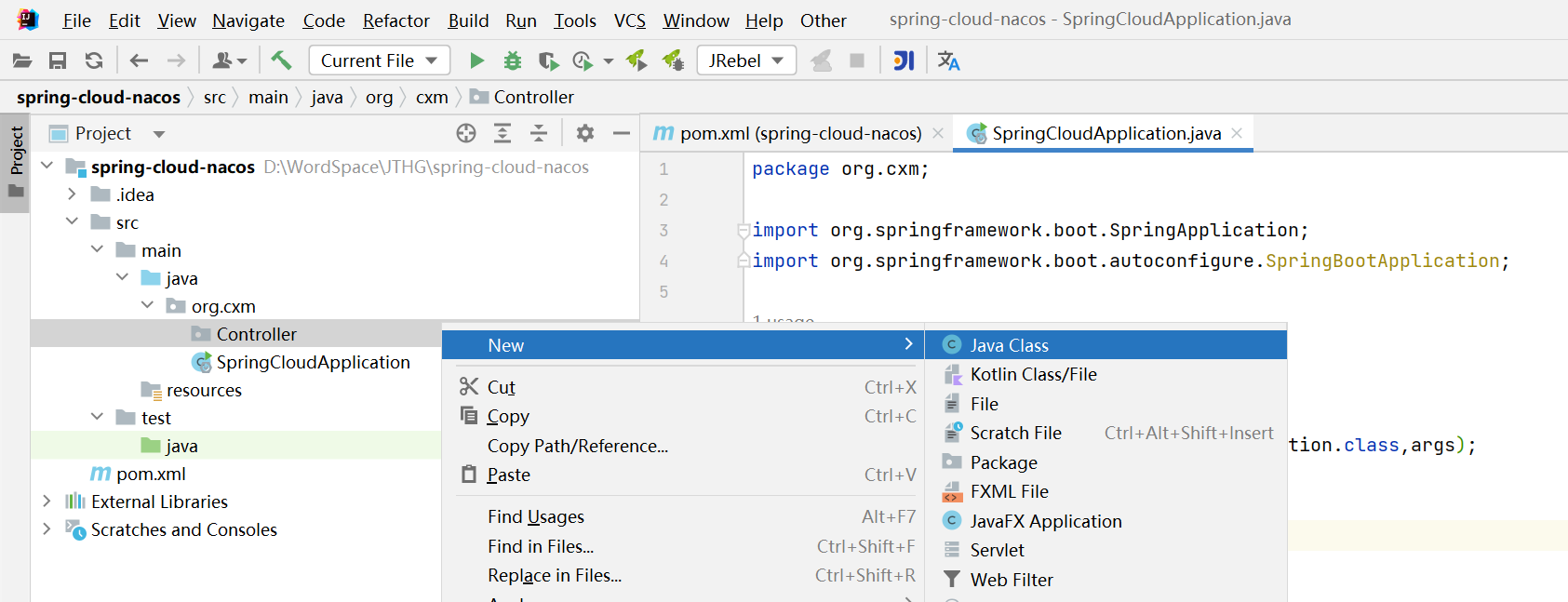Choose Servlet option
The height and width of the screenshot is (602, 1568).
pos(1106,550)
